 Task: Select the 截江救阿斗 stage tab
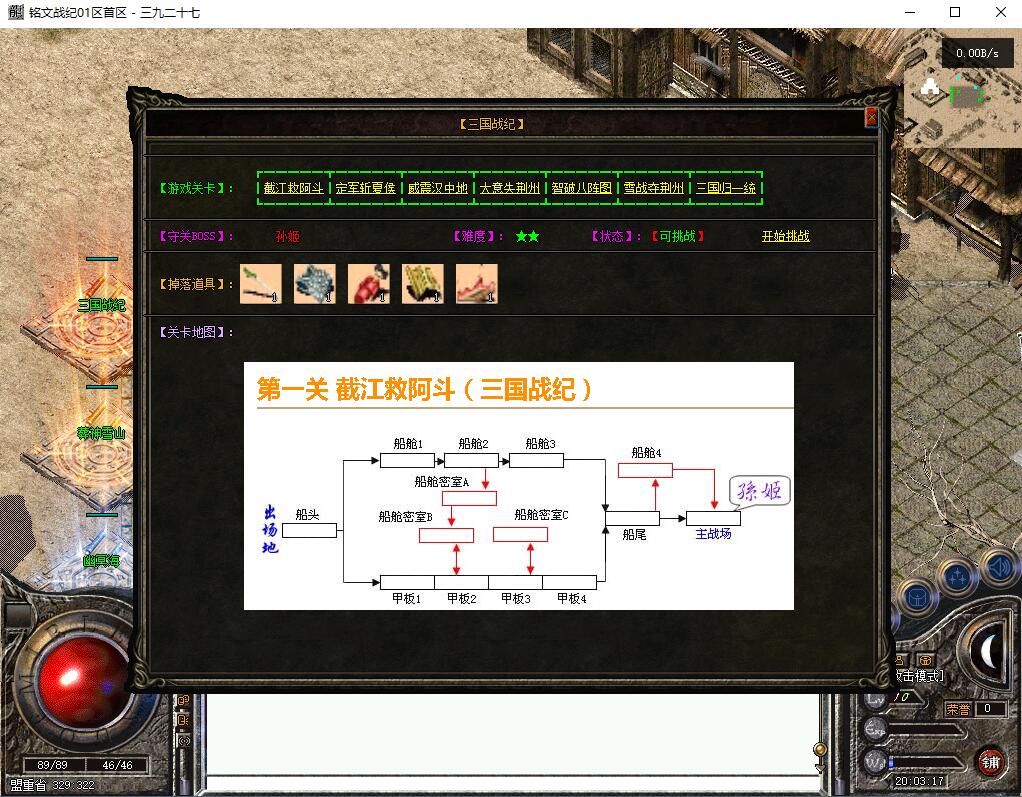coord(294,188)
